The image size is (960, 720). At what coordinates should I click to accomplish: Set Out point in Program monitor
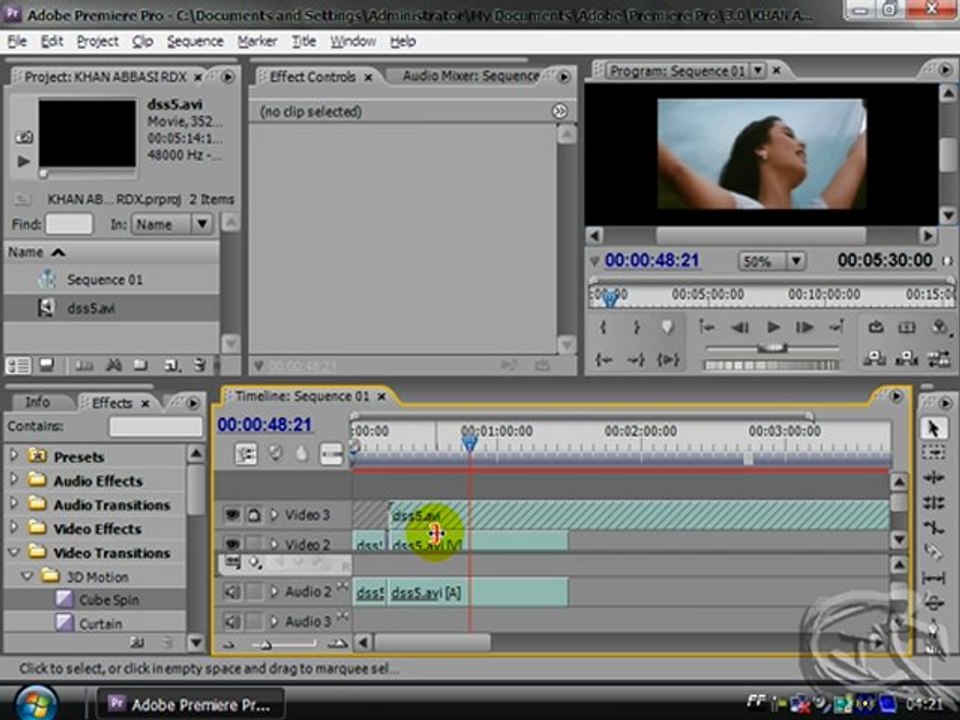[x=636, y=328]
